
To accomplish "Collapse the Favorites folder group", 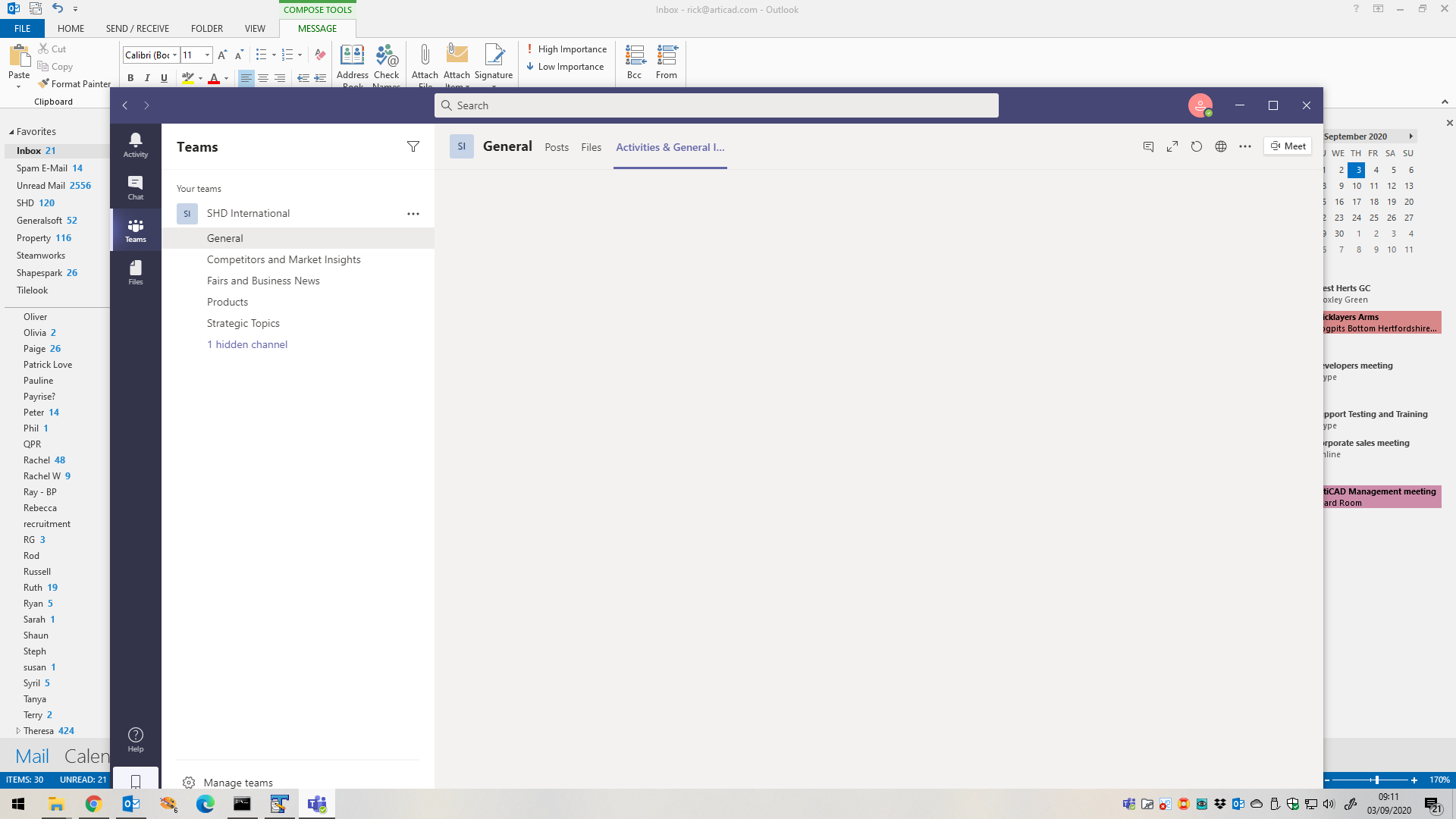I will pyautogui.click(x=11, y=132).
